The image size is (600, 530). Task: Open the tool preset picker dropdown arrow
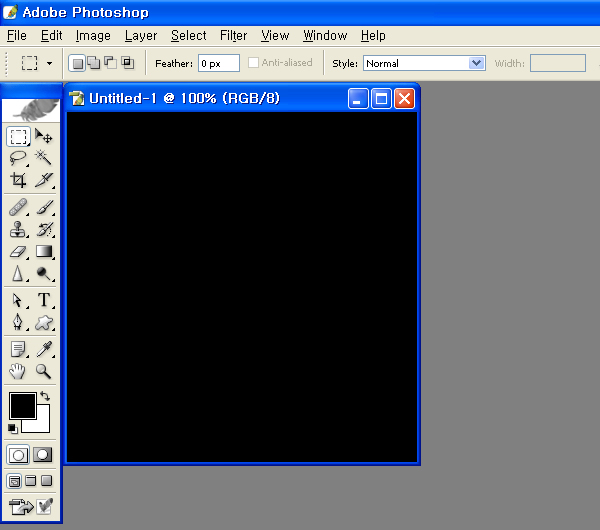tap(49, 63)
